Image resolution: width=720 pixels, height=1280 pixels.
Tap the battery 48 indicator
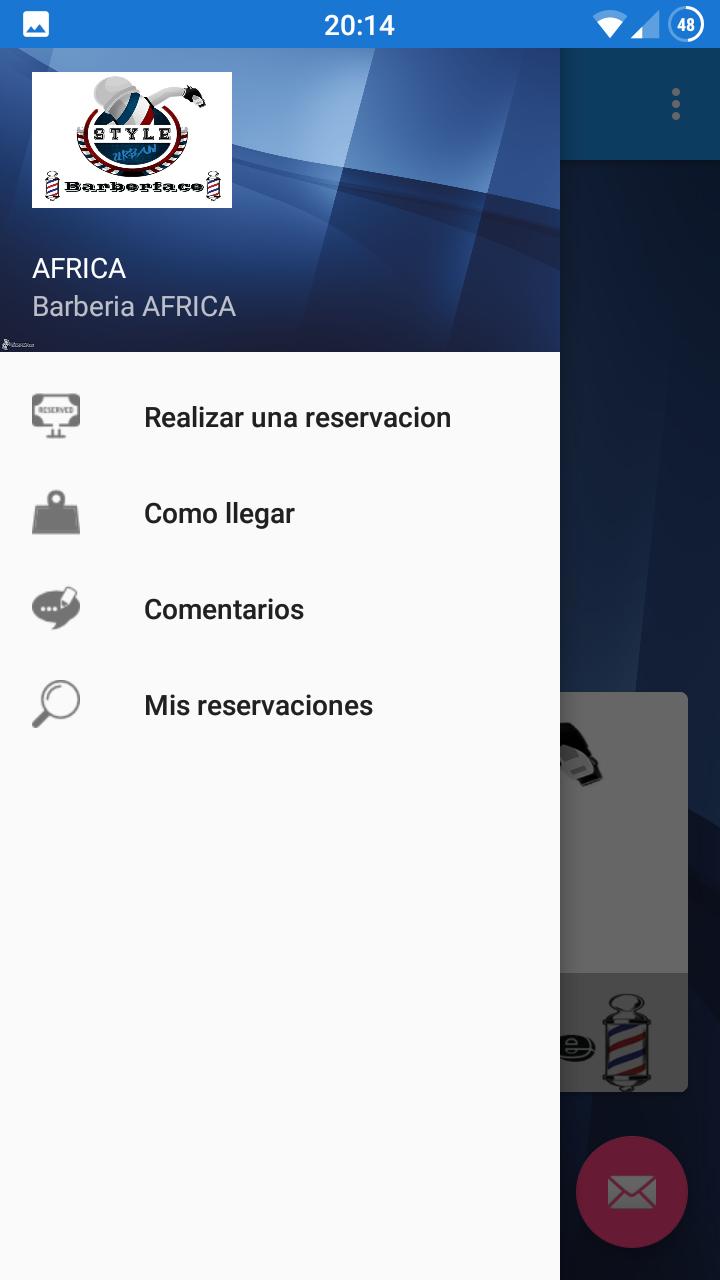[686, 24]
